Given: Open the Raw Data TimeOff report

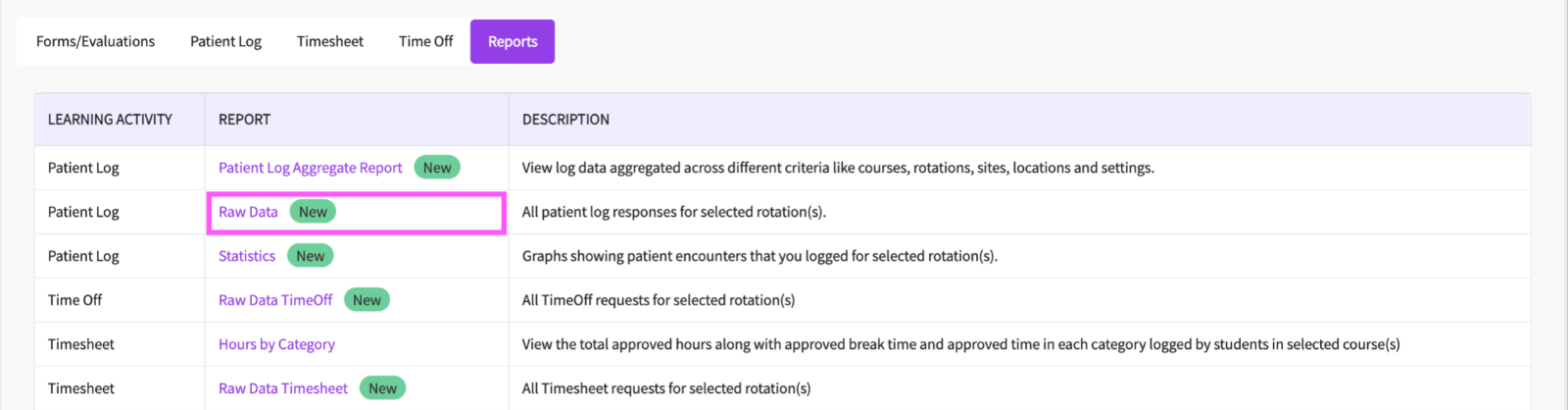Looking at the screenshot, I should click(275, 300).
